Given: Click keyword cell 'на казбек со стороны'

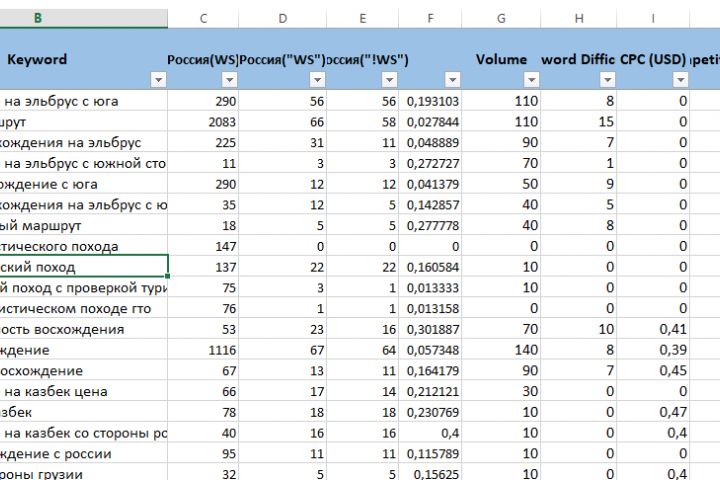Looking at the screenshot, I should [x=84, y=433].
